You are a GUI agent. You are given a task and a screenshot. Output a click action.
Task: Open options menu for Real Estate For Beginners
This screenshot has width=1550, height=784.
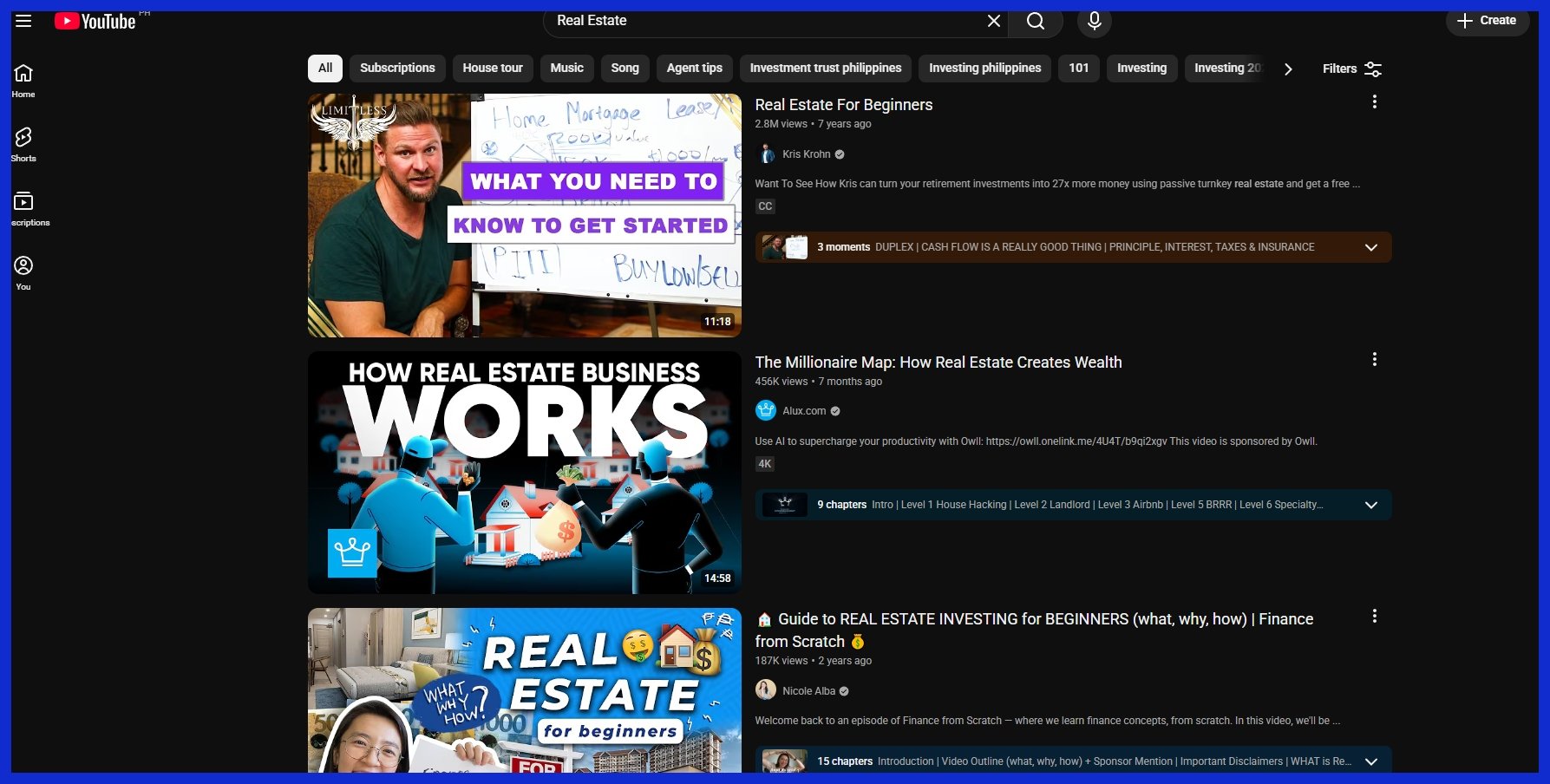1374,101
